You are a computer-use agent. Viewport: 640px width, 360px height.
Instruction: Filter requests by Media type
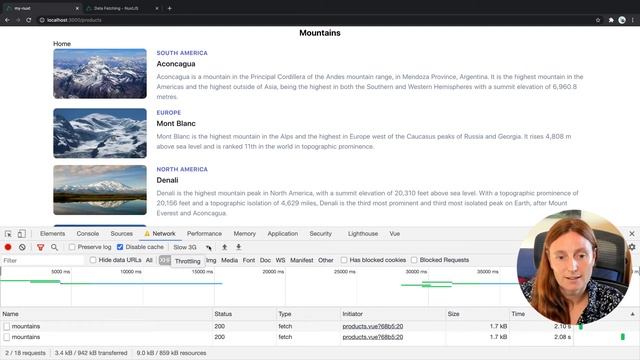pos(229,260)
